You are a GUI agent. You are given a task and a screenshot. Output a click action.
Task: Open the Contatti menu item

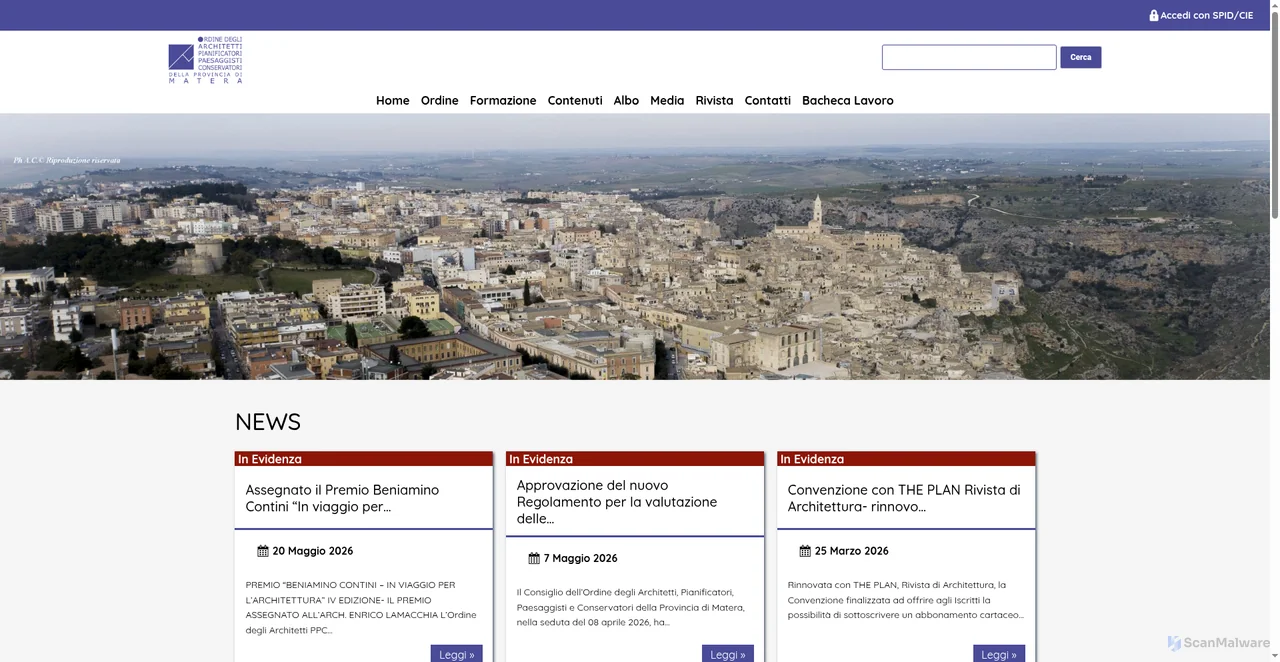[767, 100]
